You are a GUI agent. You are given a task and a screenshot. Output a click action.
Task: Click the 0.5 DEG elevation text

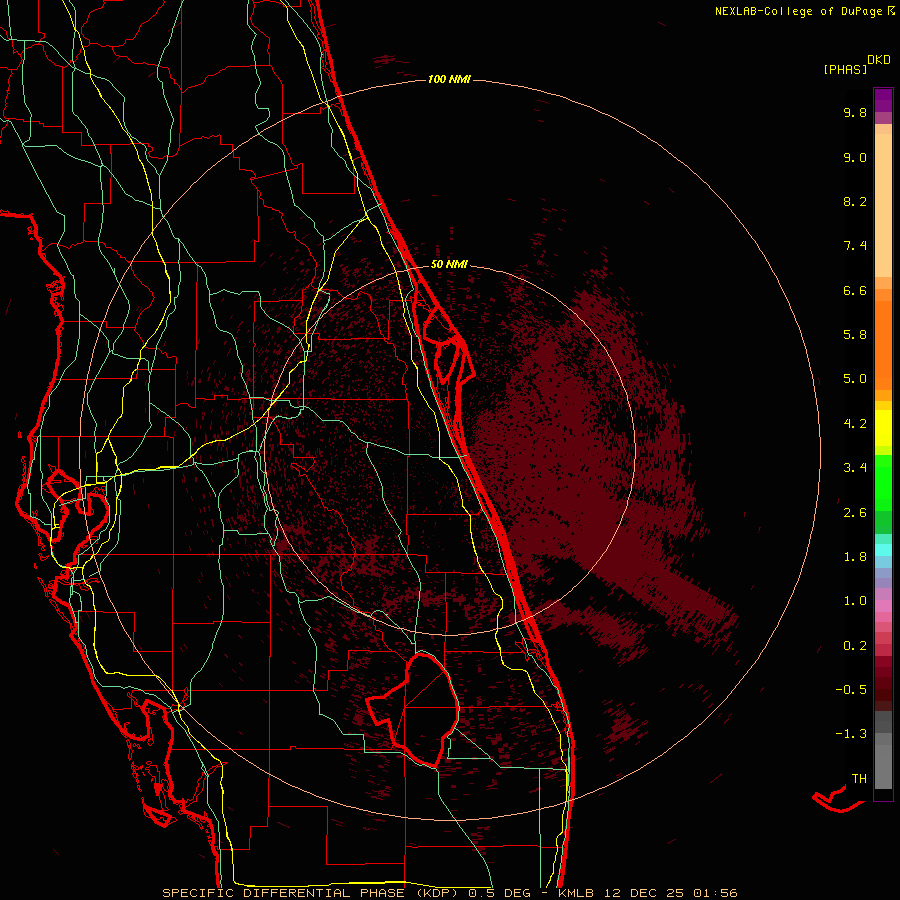(x=497, y=893)
